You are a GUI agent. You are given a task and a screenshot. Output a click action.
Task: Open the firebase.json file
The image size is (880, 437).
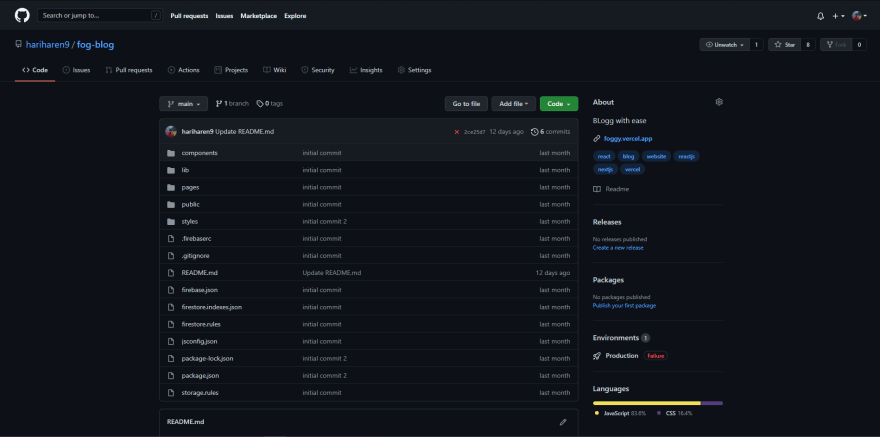[x=200, y=290]
